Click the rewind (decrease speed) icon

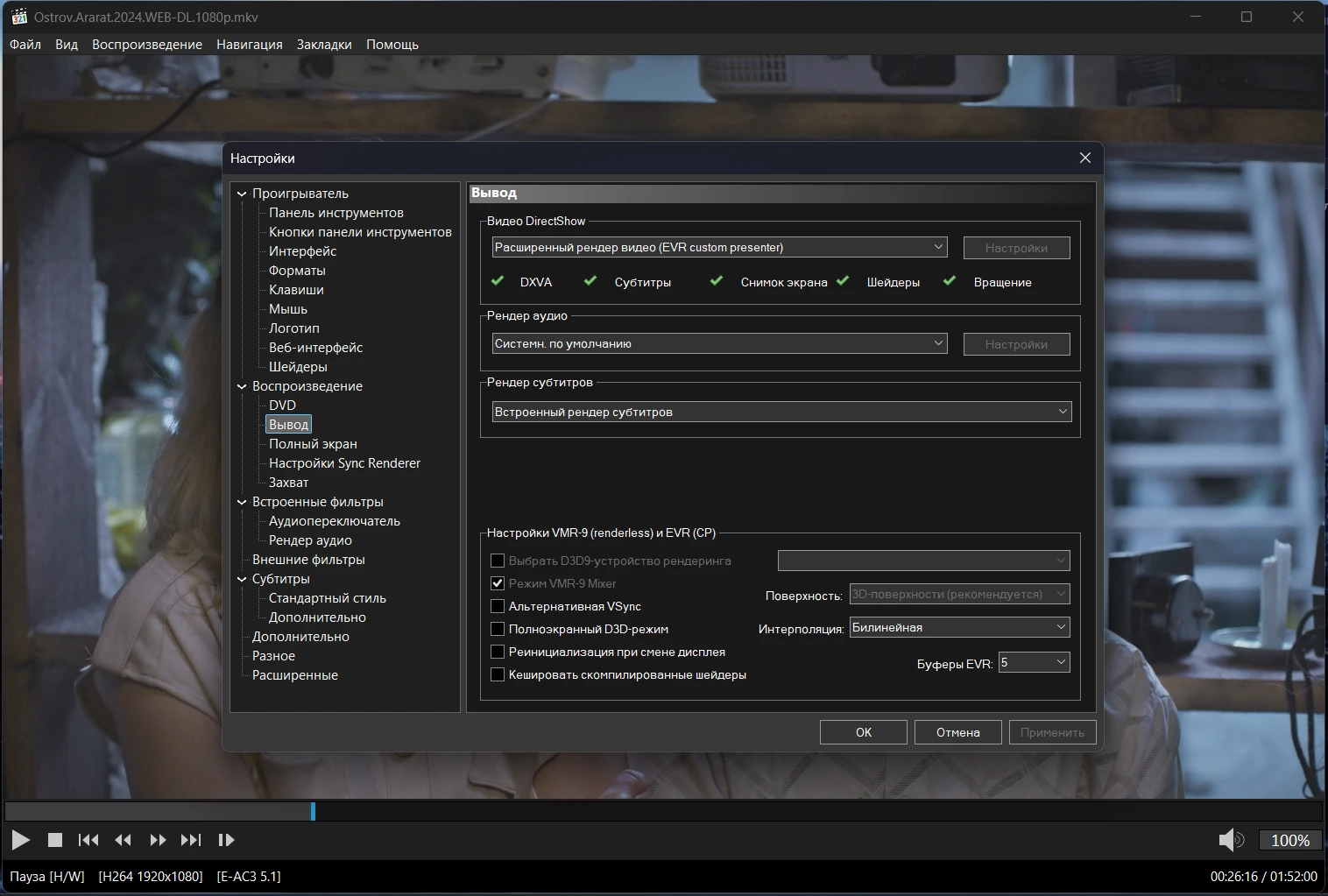[x=124, y=840]
